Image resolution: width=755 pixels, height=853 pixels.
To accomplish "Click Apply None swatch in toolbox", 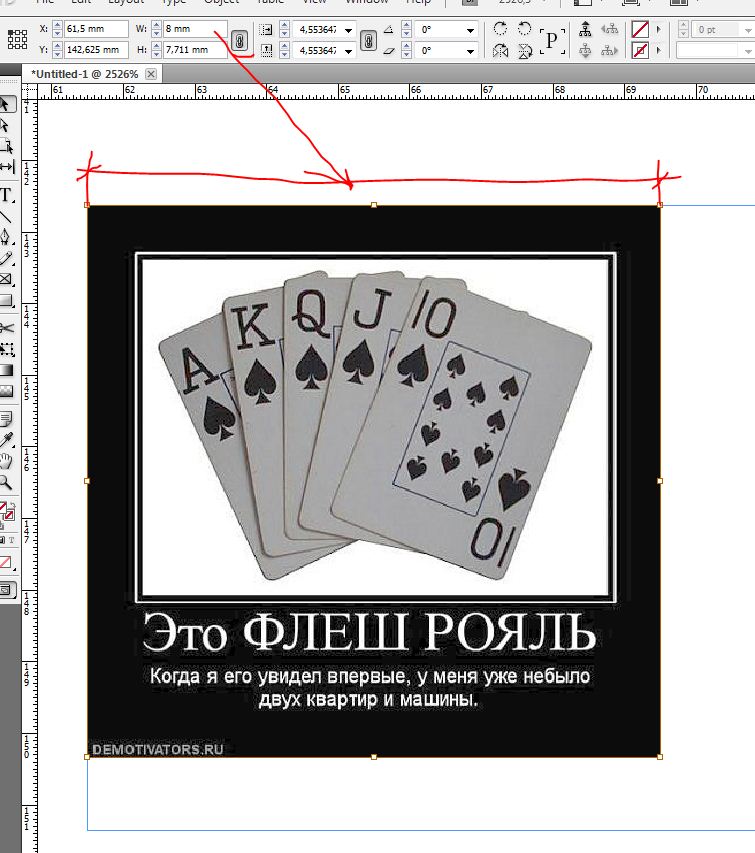I will 5,563.
